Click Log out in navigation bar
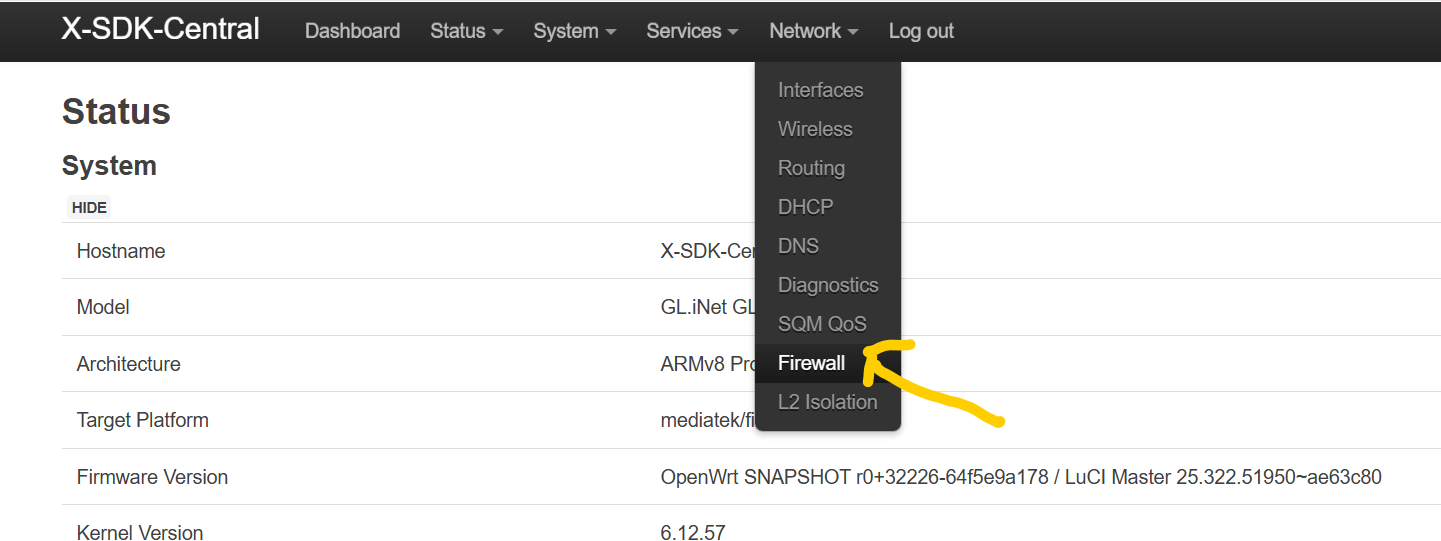This screenshot has height=541, width=1441. [921, 31]
